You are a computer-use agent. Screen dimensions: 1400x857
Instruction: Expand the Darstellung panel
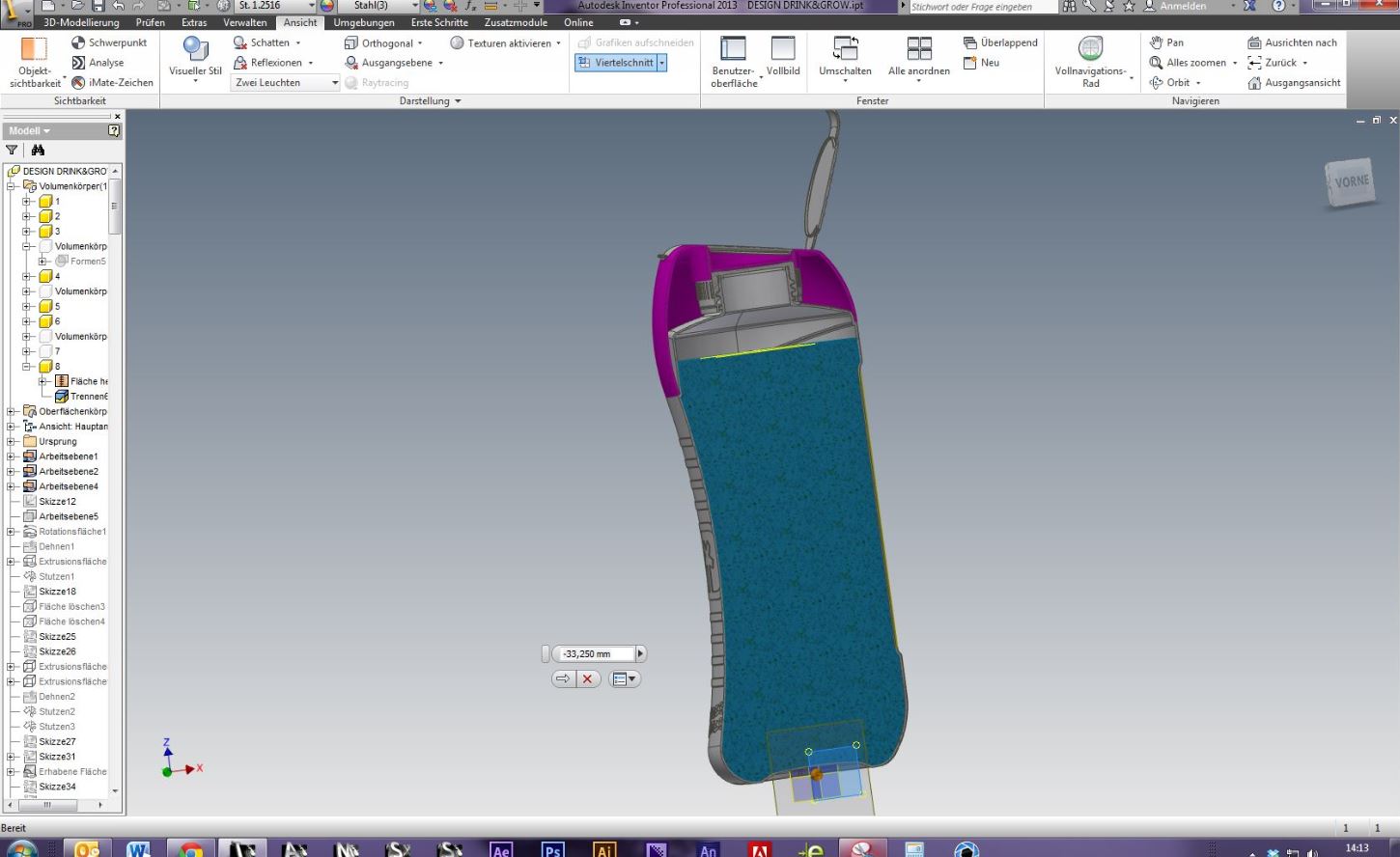pos(431,100)
